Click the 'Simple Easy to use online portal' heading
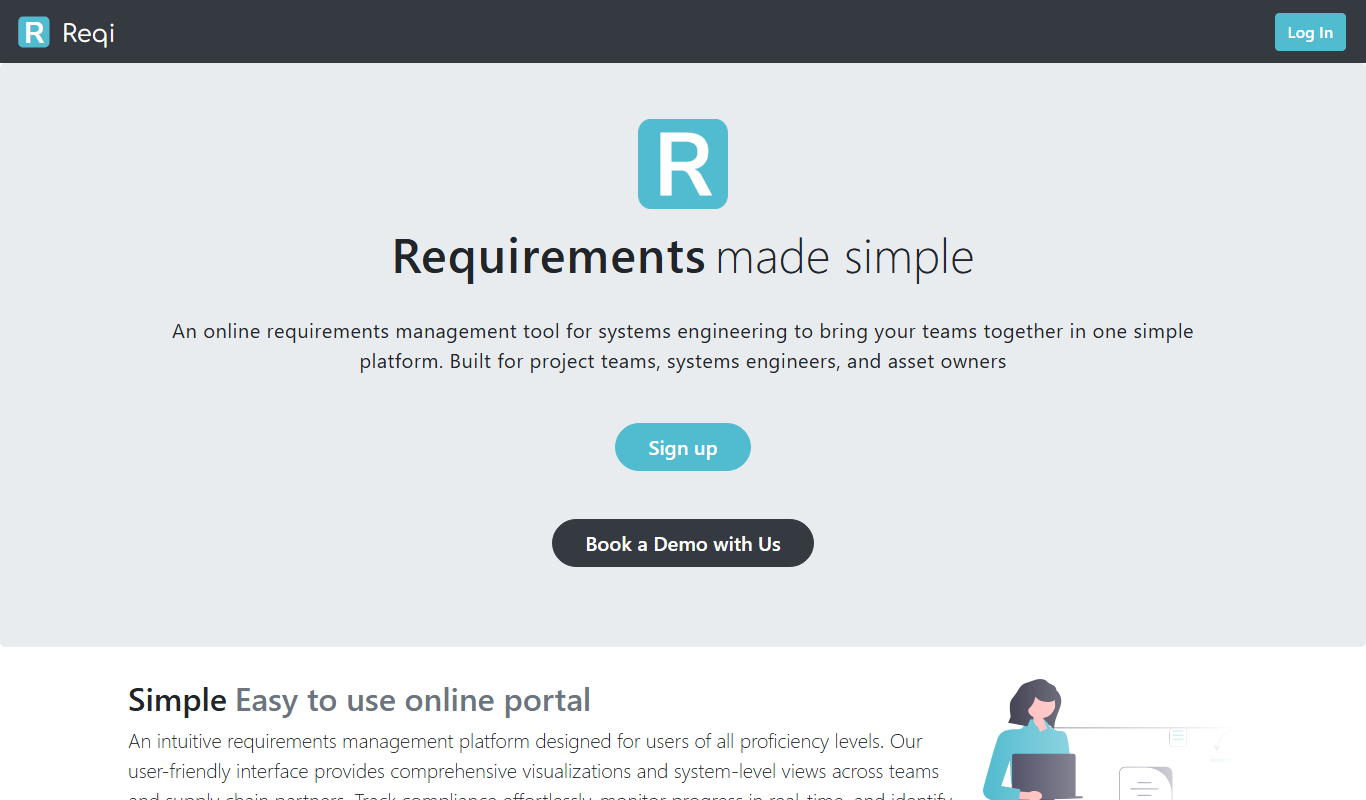Screen dimensions: 1366x800 (x=359, y=700)
